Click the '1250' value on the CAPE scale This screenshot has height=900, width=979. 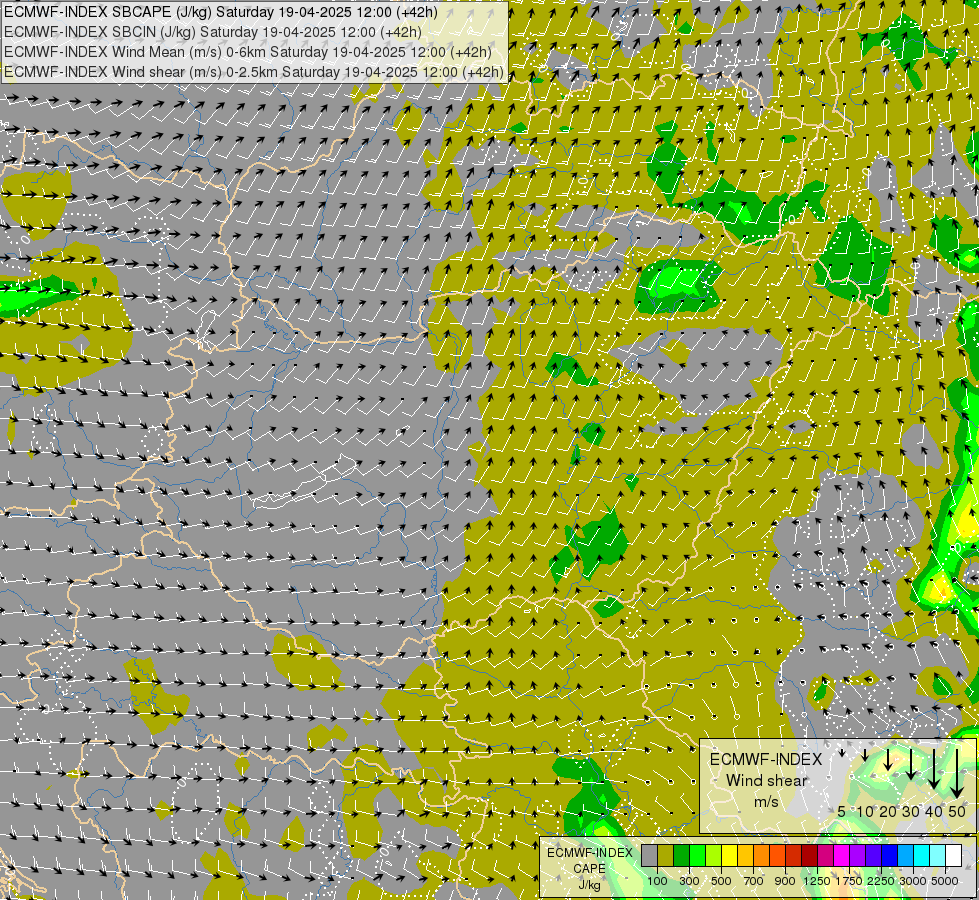pyautogui.click(x=817, y=881)
